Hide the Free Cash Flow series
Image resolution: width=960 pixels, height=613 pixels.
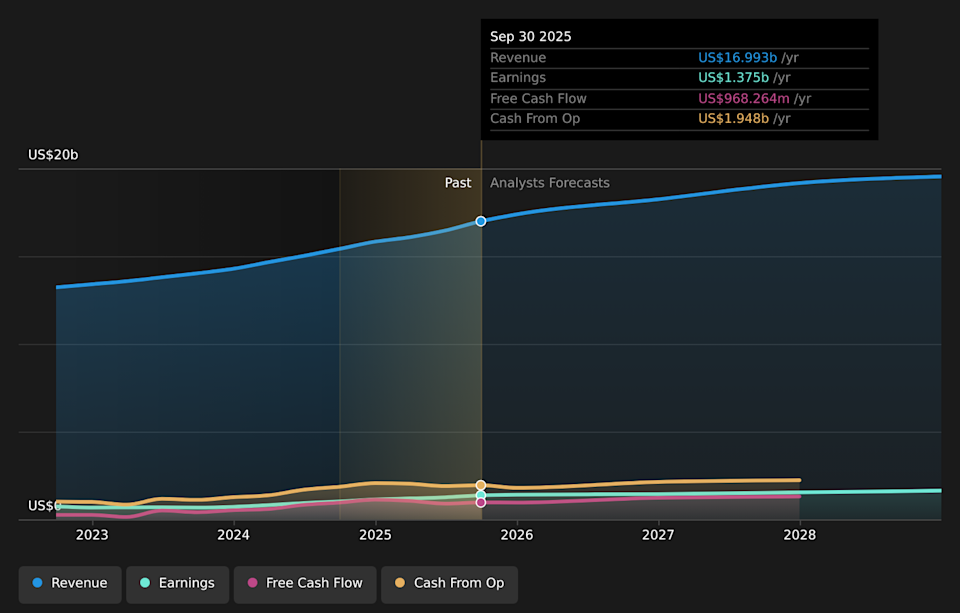304,584
